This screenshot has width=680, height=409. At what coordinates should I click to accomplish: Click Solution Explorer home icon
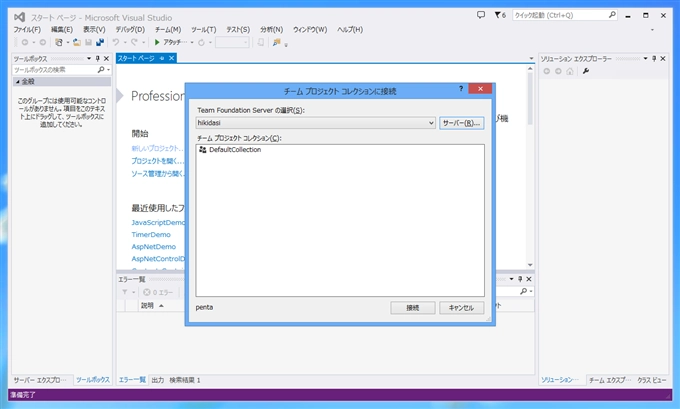(x=570, y=71)
